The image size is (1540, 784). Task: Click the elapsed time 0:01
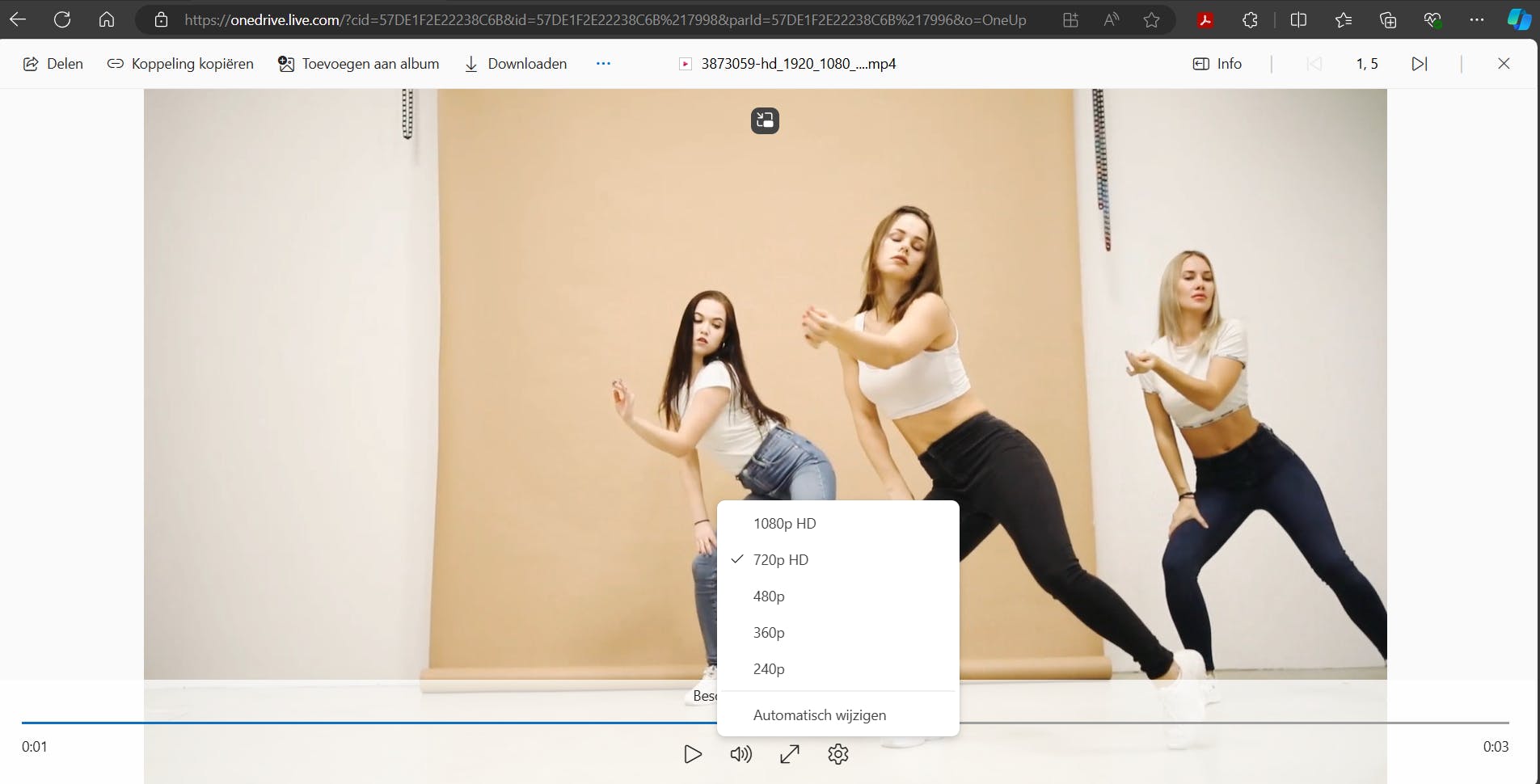tap(35, 747)
